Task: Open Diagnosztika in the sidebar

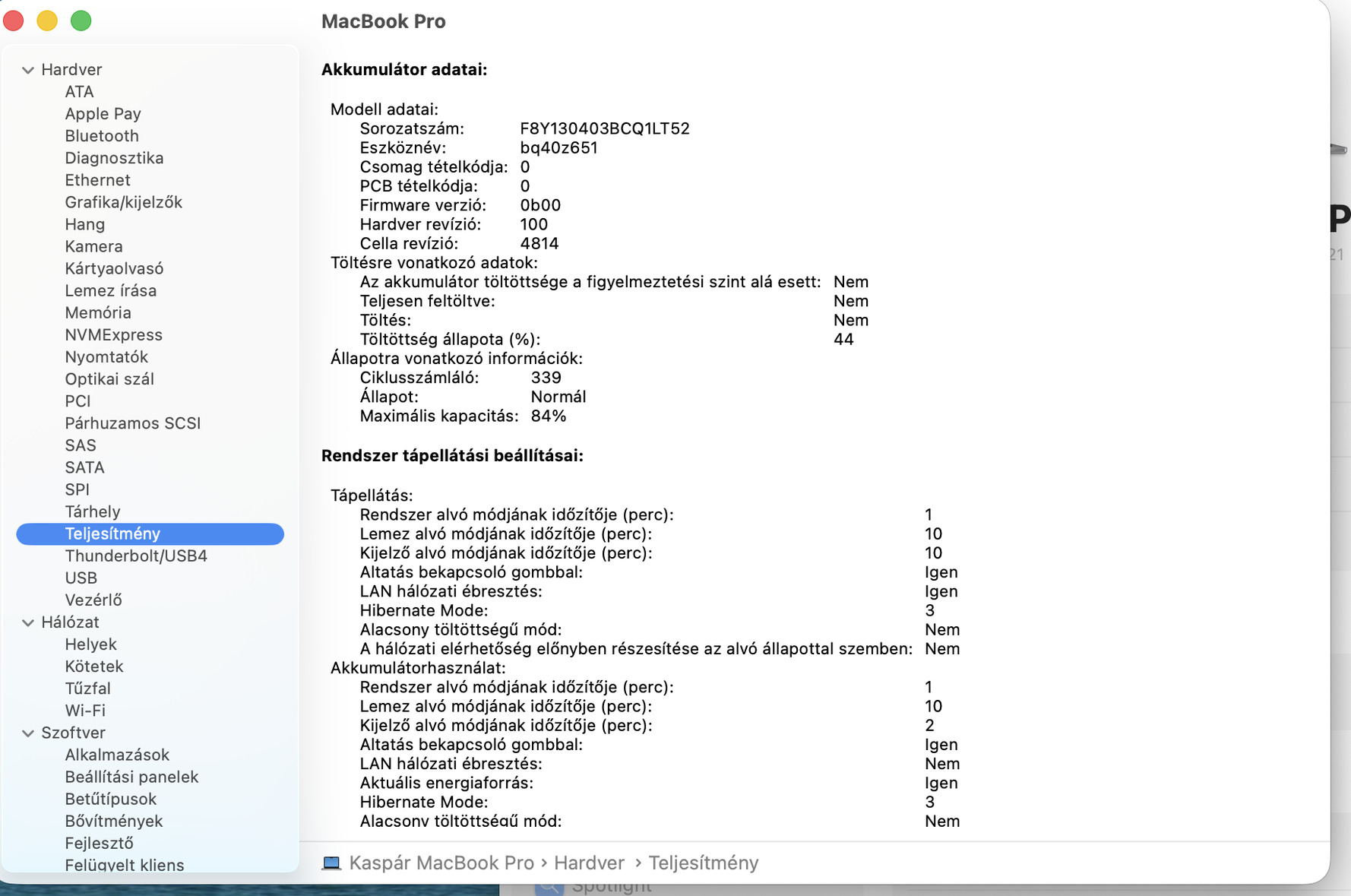Action: (114, 158)
